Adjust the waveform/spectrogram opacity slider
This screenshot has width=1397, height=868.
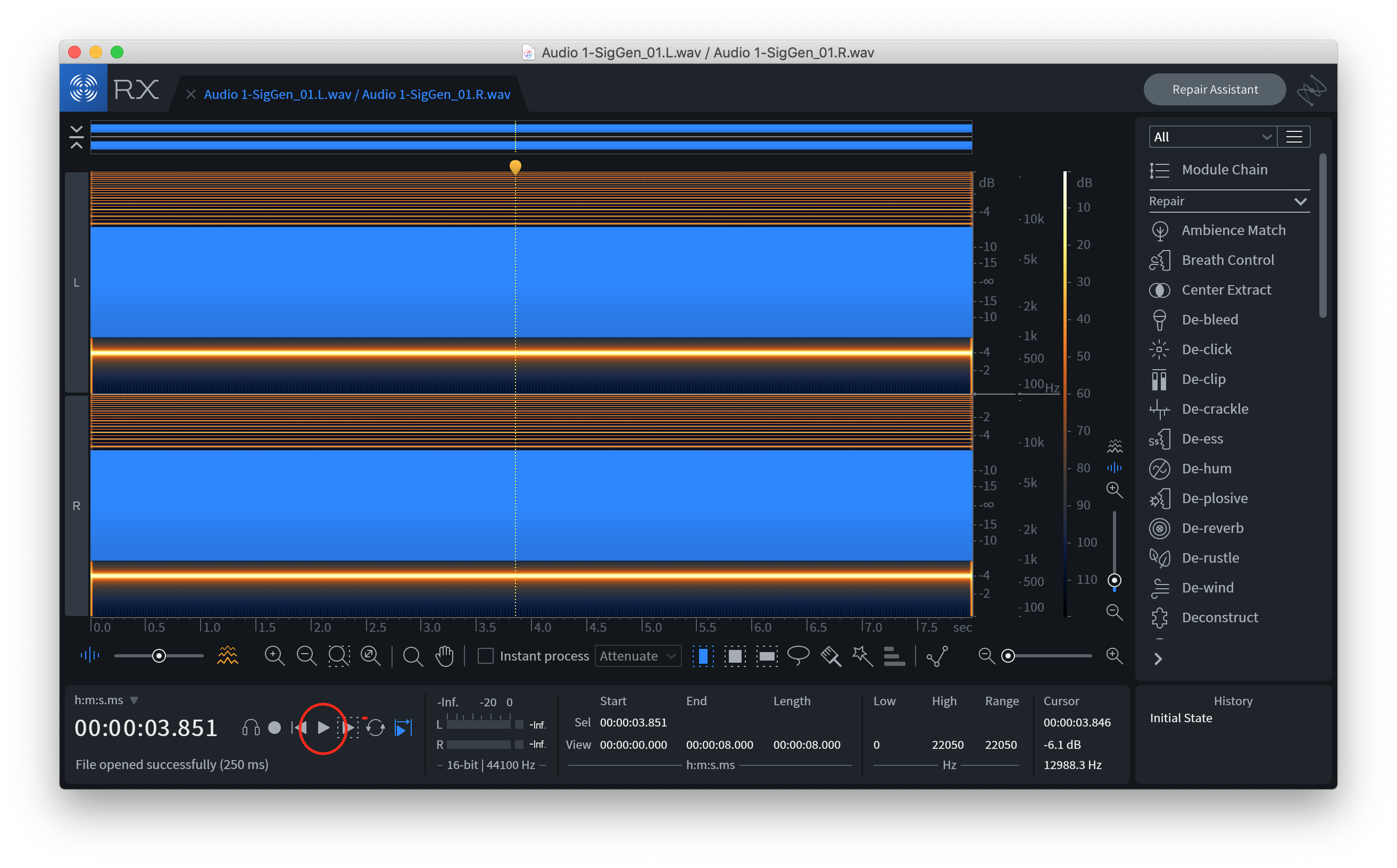point(159,656)
